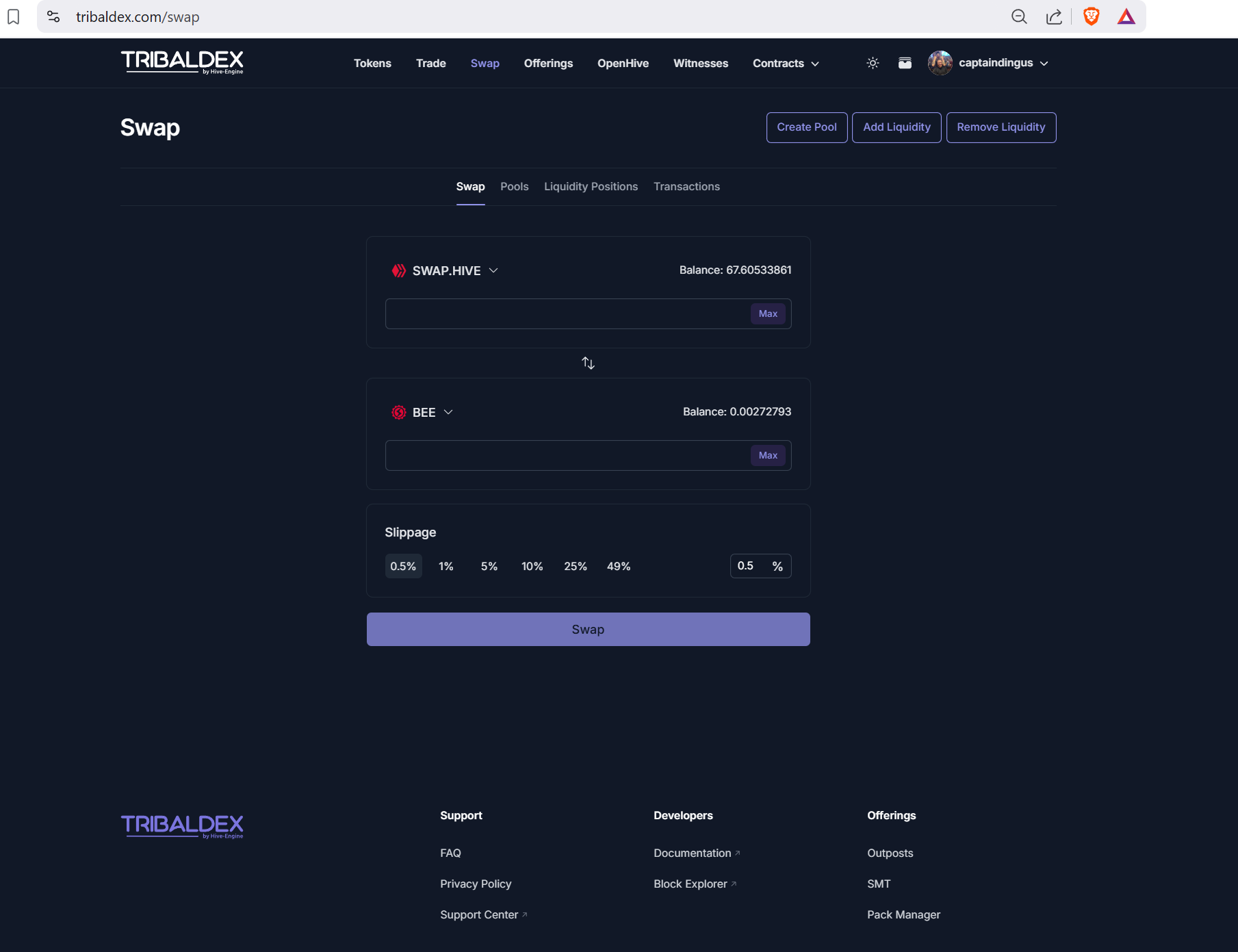
Task: Click SWAP.HIVE balance 67.60533861
Action: tap(735, 270)
